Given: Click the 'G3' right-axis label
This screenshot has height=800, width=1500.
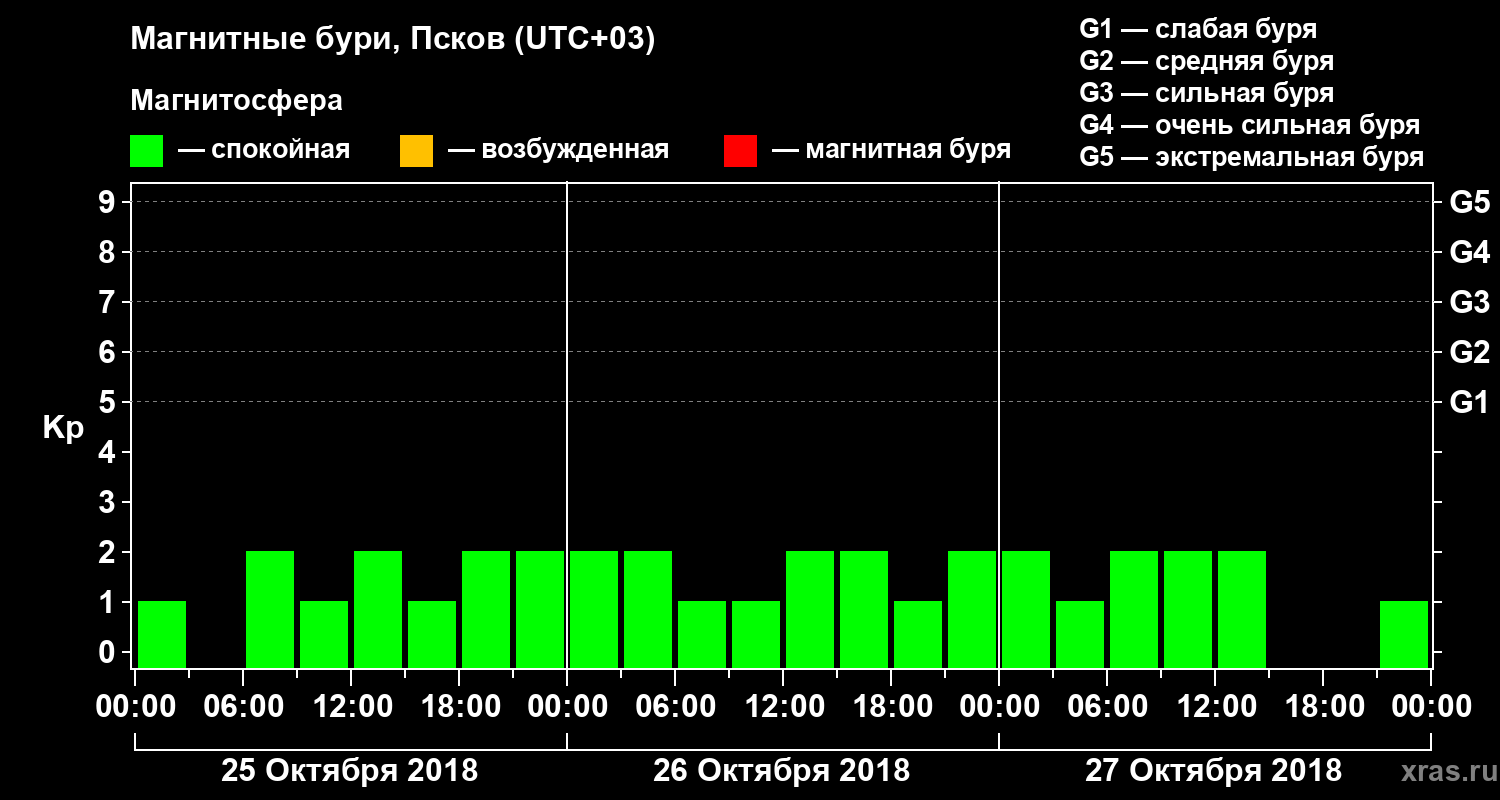Looking at the screenshot, I should click(1469, 302).
